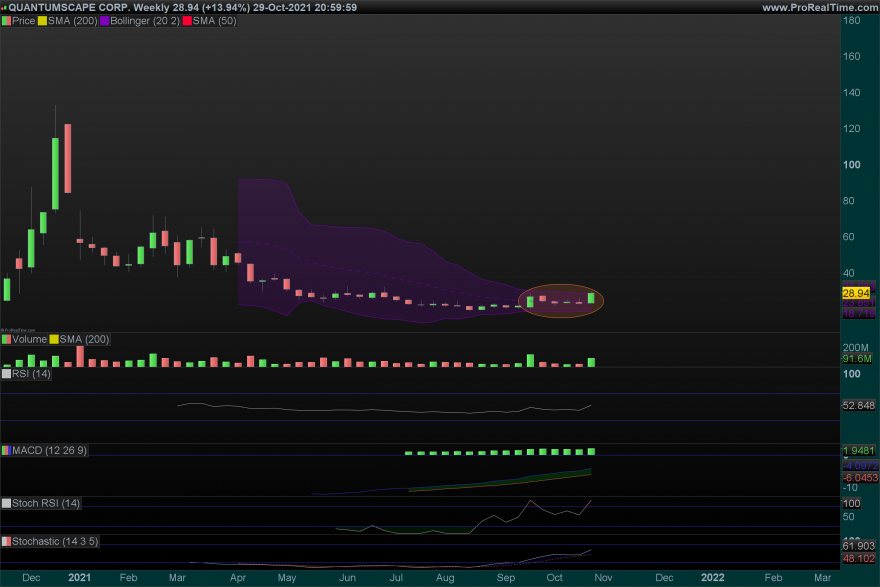Click the 140 price axis value

point(851,93)
